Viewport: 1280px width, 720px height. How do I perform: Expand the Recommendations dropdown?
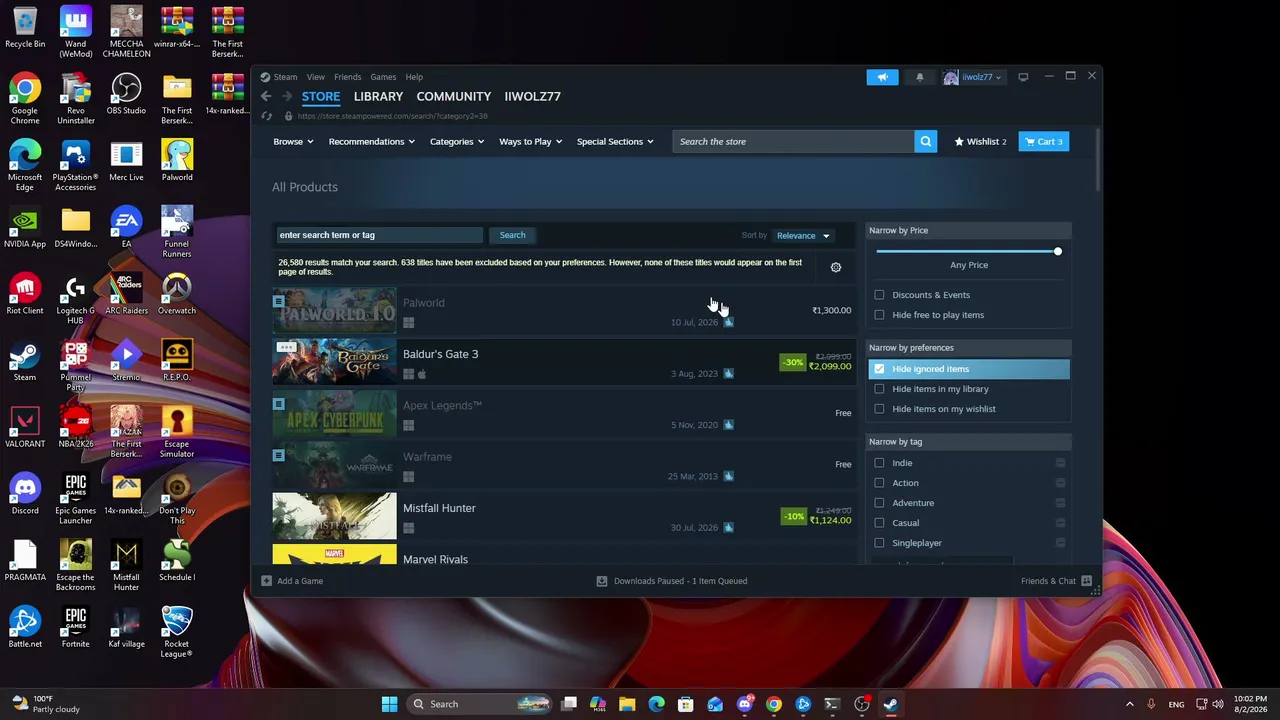371,142
